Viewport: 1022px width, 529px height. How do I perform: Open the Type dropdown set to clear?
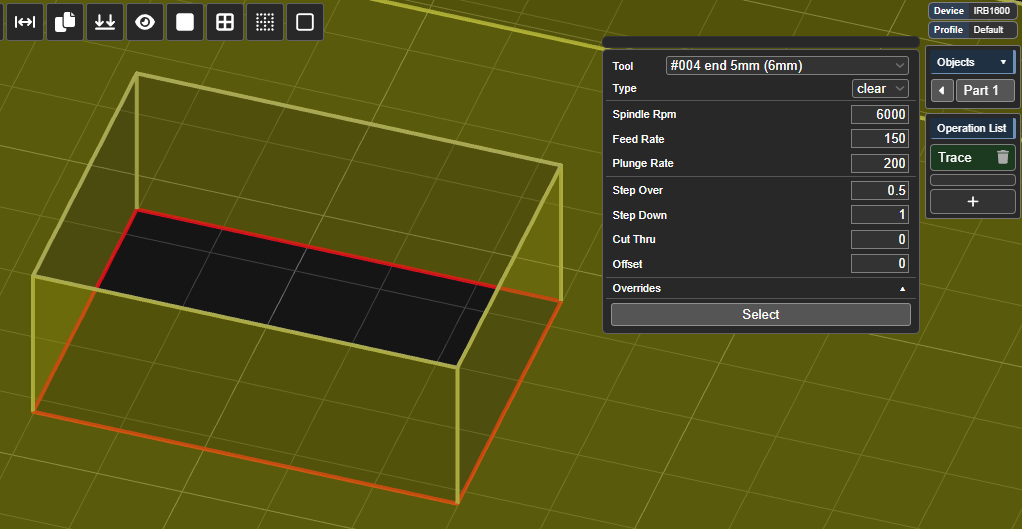pos(880,89)
